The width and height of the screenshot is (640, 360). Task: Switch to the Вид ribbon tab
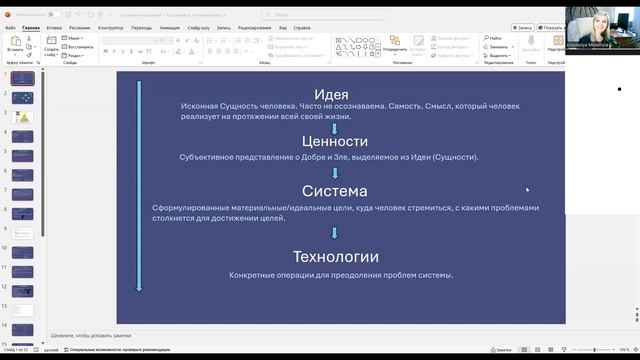tap(282, 28)
